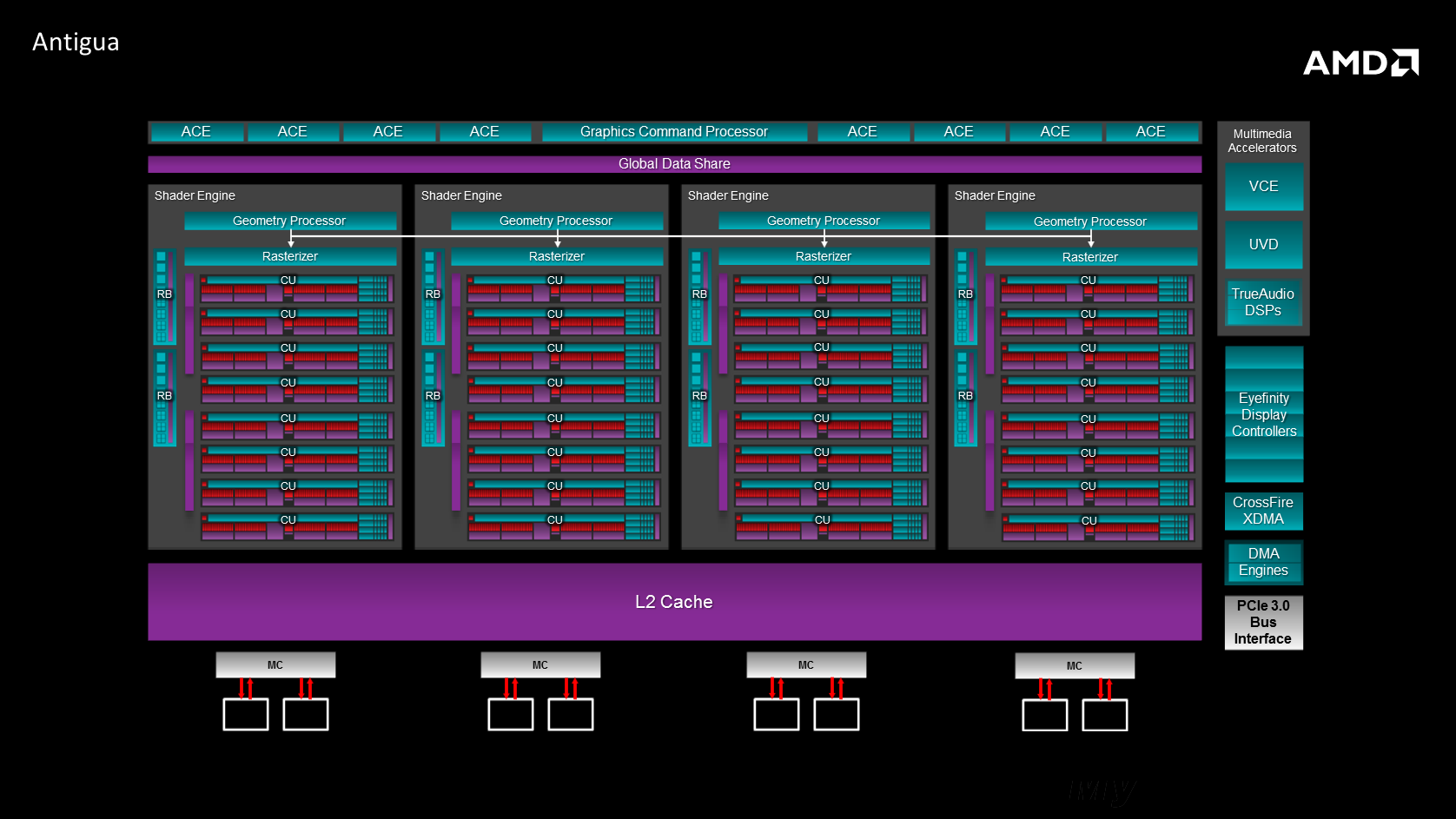Click the bottom CU in the rightmost Shader Engine
Image resolution: width=1456 pixels, height=819 pixels.
(x=1098, y=528)
